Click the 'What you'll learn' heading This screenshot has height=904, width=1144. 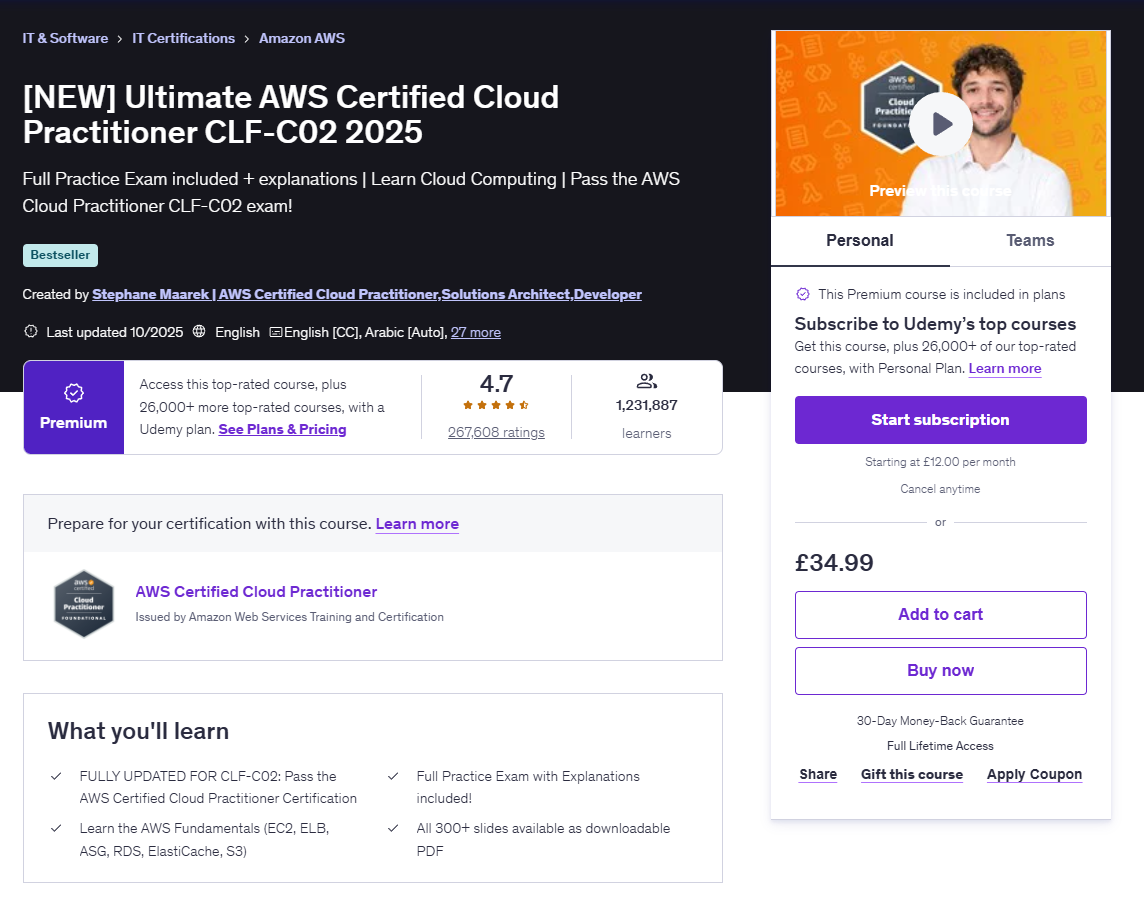(139, 731)
